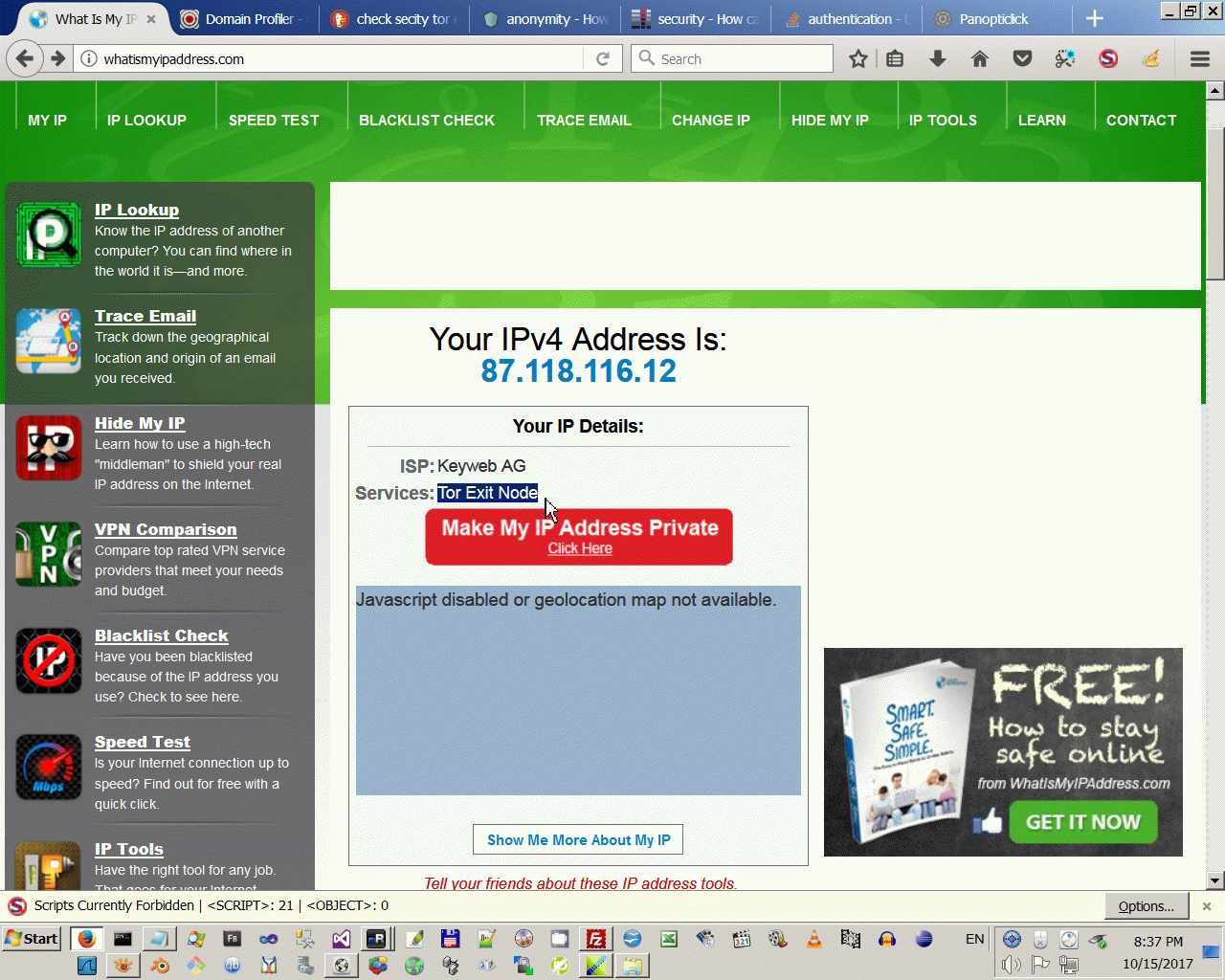This screenshot has height=980, width=1225.
Task: Open the Firefox hamburger menu
Action: point(1200,58)
